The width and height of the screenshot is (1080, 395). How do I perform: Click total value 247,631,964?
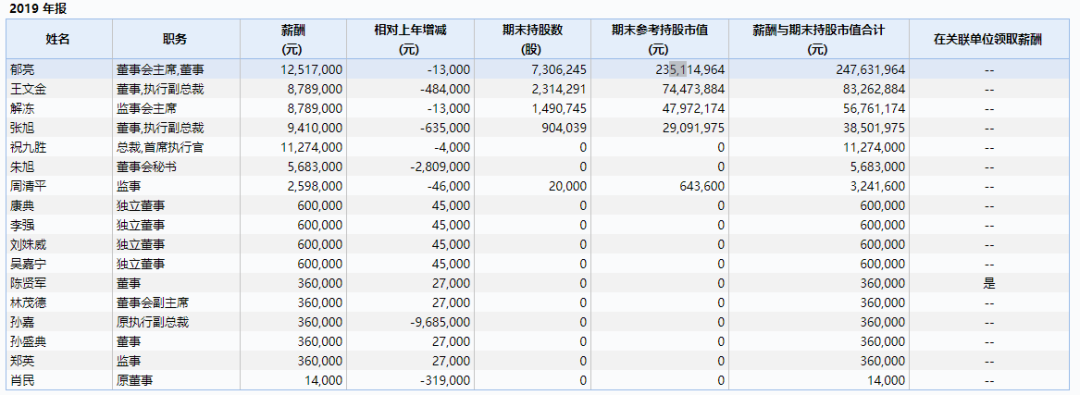(x=870, y=70)
